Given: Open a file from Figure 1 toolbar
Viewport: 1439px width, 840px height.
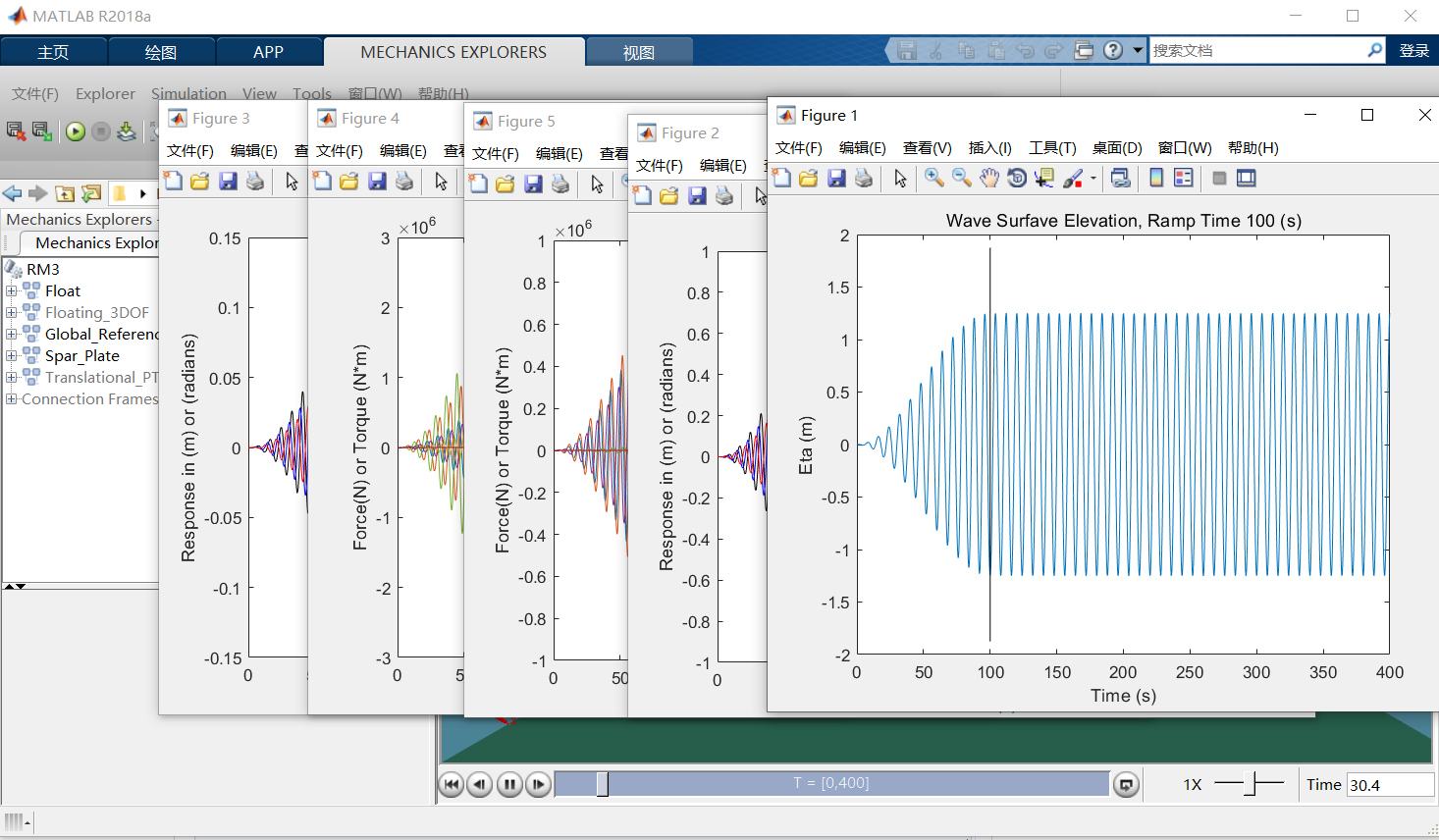Looking at the screenshot, I should [x=809, y=178].
